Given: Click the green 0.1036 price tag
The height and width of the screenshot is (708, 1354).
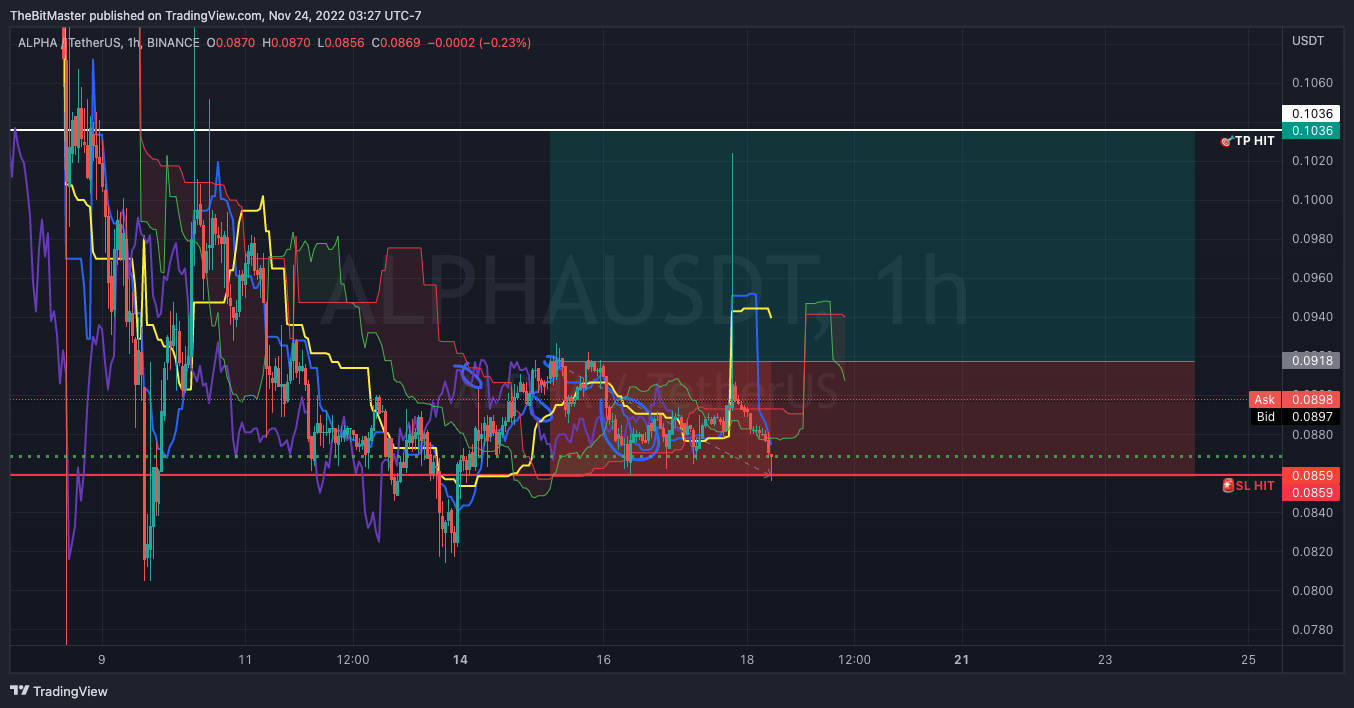Looking at the screenshot, I should pos(1311,131).
